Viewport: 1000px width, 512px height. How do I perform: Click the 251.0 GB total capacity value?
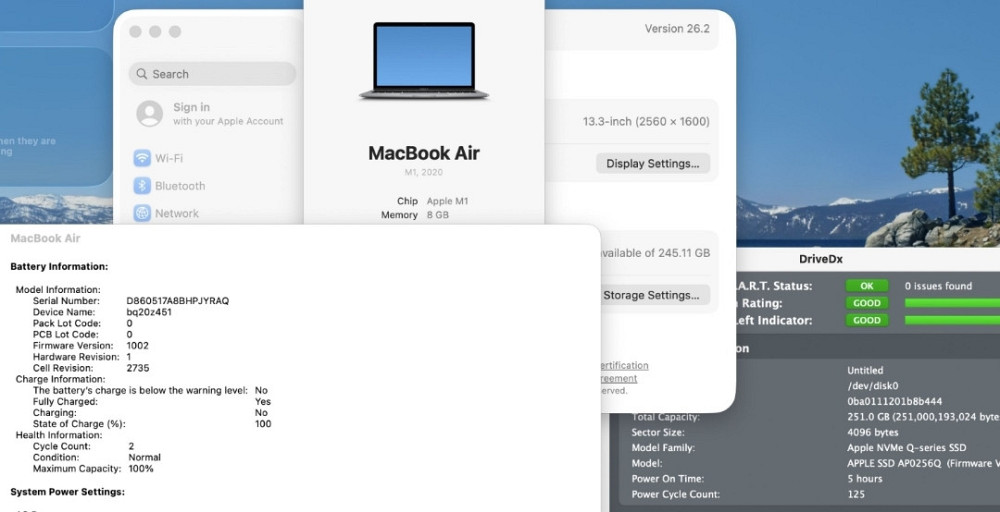(923, 416)
